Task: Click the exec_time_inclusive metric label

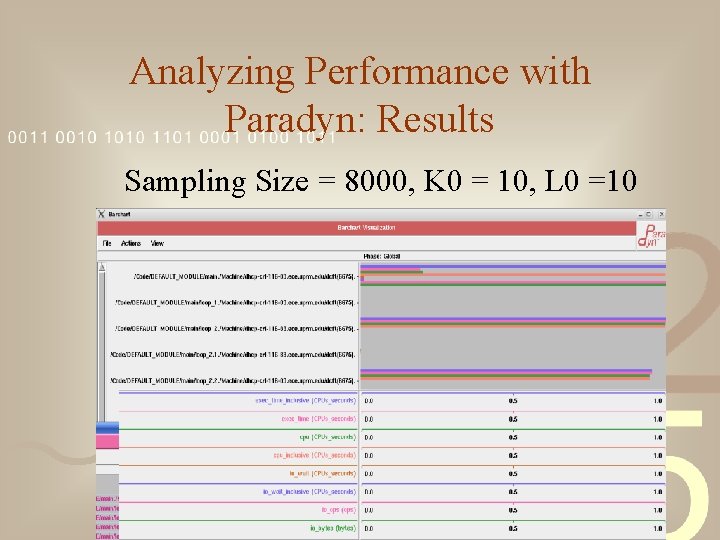Action: pyautogui.click(x=305, y=401)
